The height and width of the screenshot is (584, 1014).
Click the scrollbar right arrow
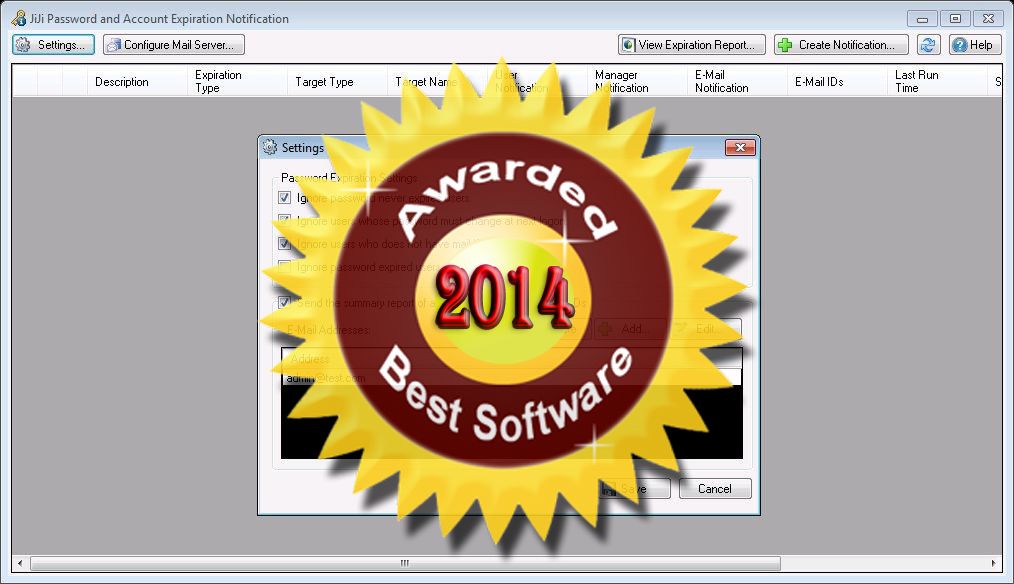[994, 563]
